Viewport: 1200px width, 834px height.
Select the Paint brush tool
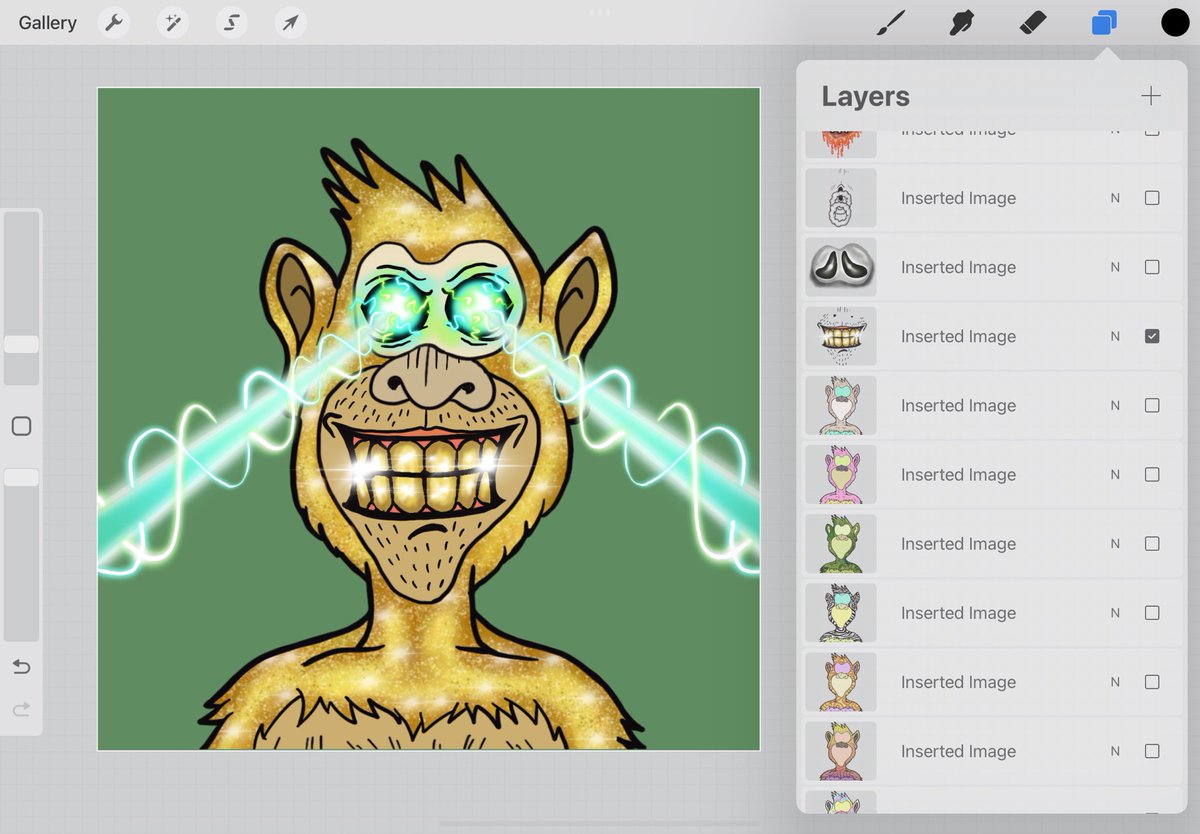(x=889, y=22)
